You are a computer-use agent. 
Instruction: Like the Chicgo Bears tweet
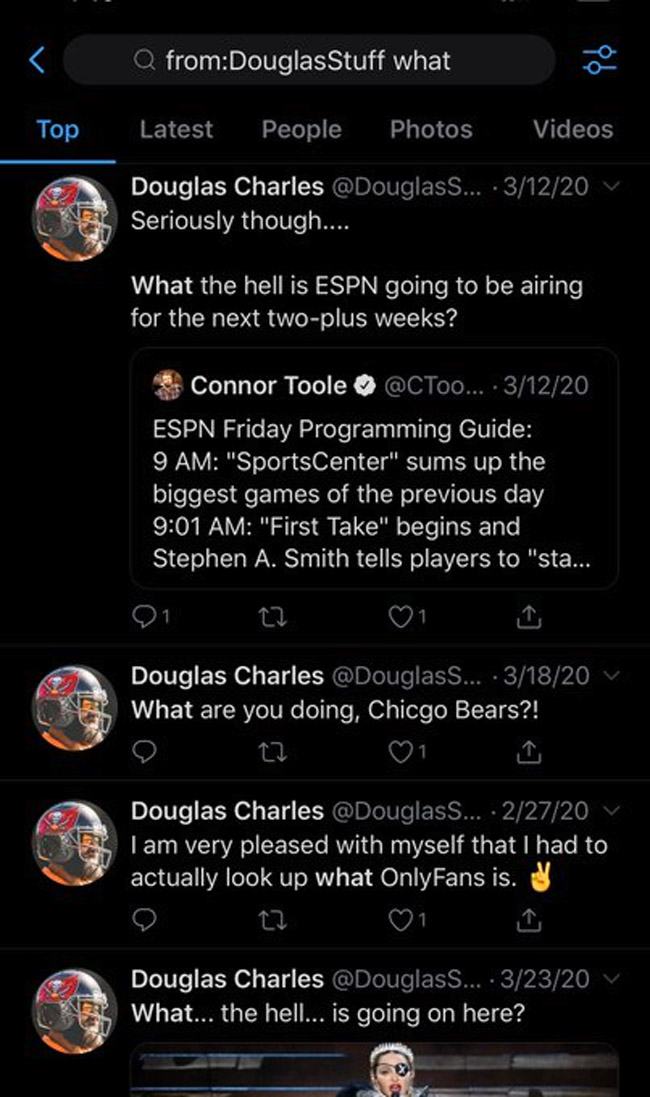[402, 752]
